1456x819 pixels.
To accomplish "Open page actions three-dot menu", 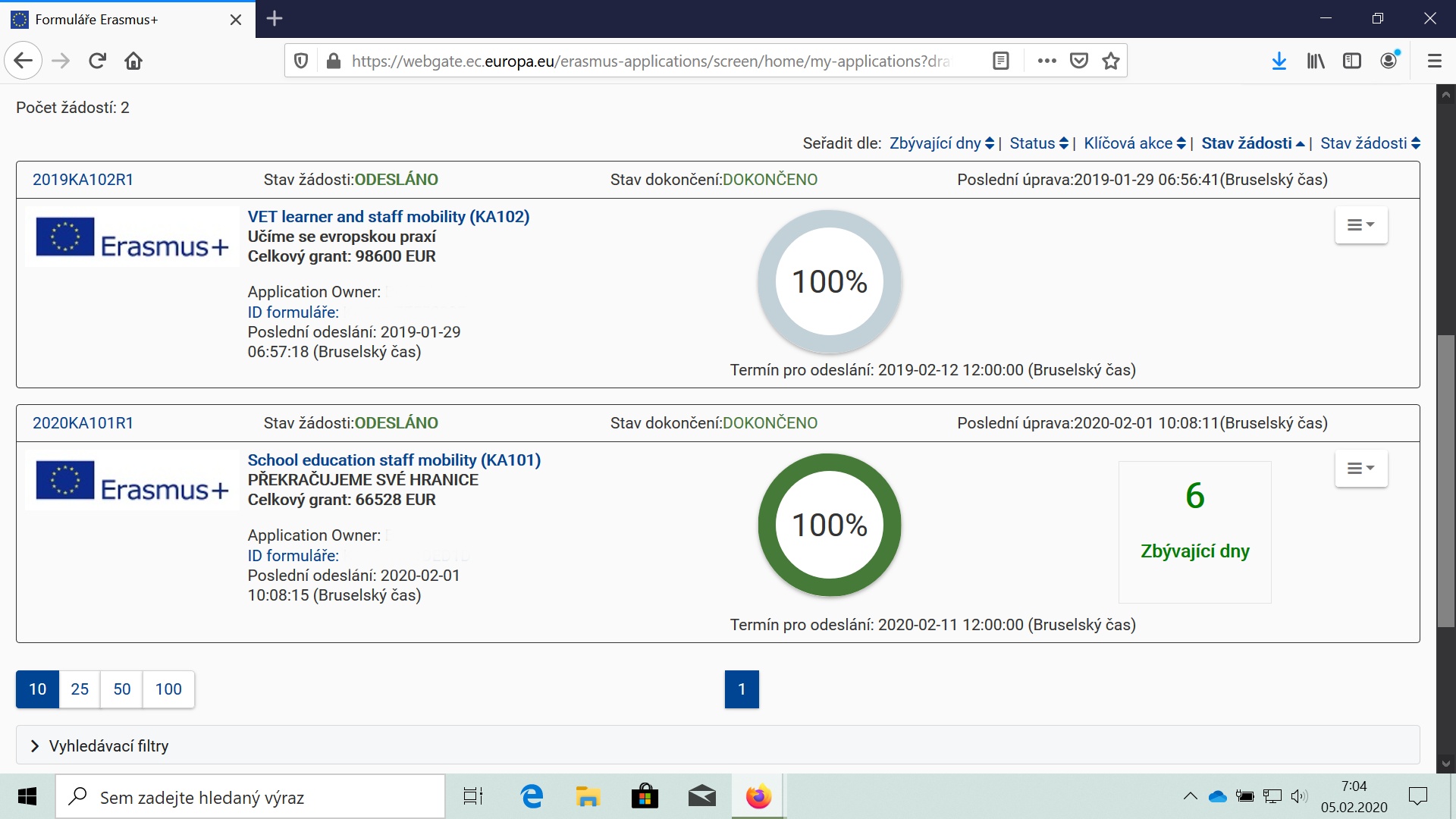I will tap(1047, 61).
